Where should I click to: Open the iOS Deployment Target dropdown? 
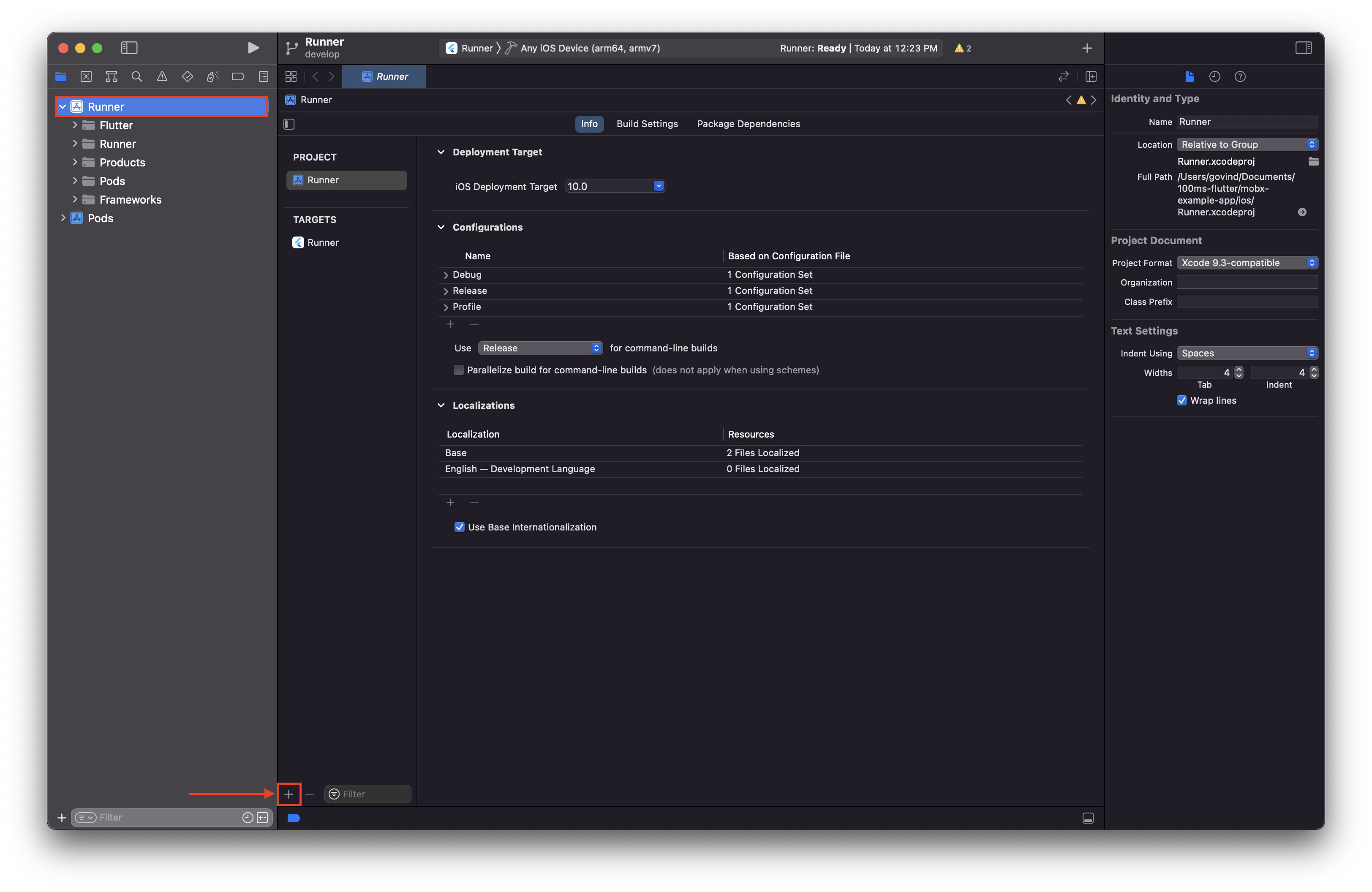[658, 186]
